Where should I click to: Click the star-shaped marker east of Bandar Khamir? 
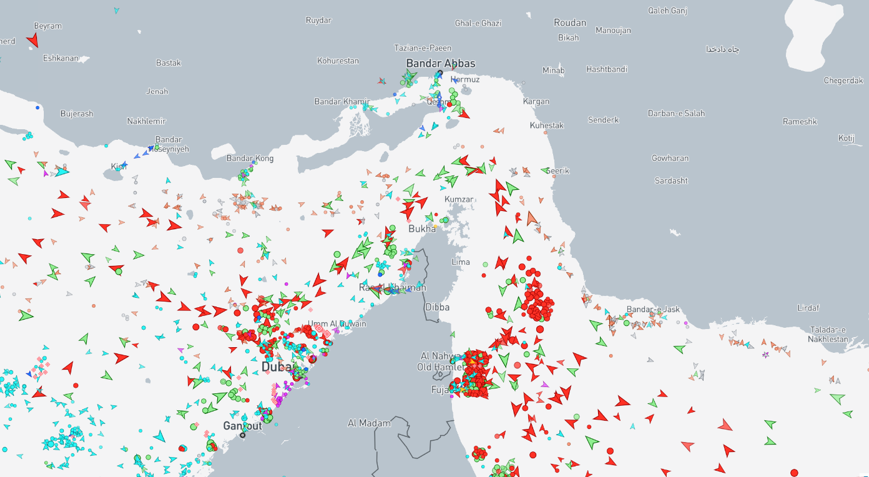click(382, 81)
